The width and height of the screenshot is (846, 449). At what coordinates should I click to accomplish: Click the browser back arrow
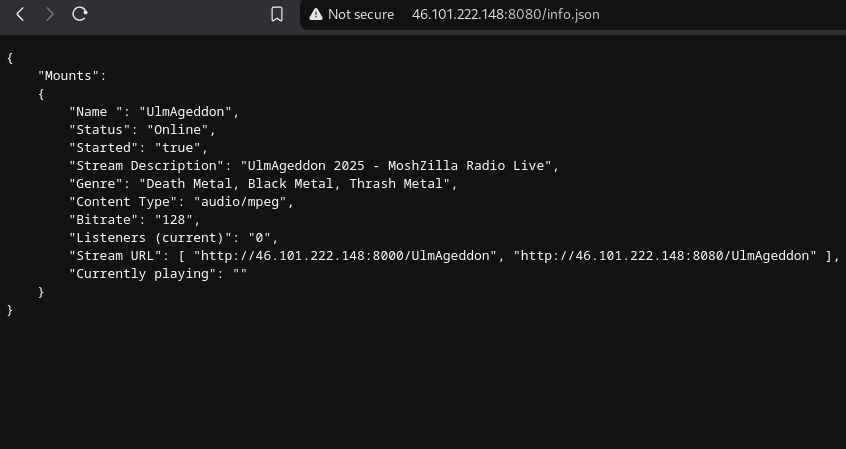(x=19, y=14)
